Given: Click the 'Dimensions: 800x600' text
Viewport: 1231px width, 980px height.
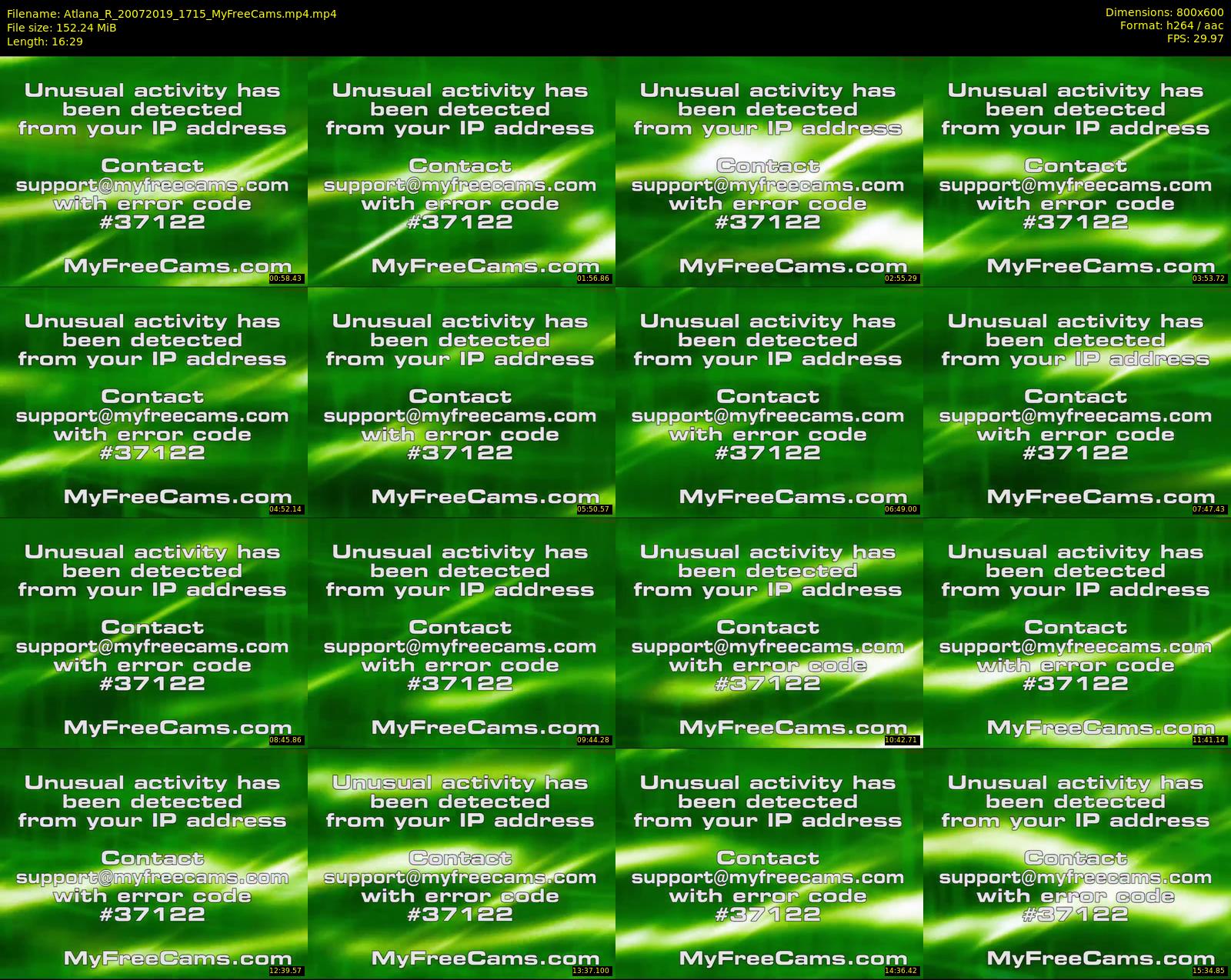Looking at the screenshot, I should [1164, 12].
